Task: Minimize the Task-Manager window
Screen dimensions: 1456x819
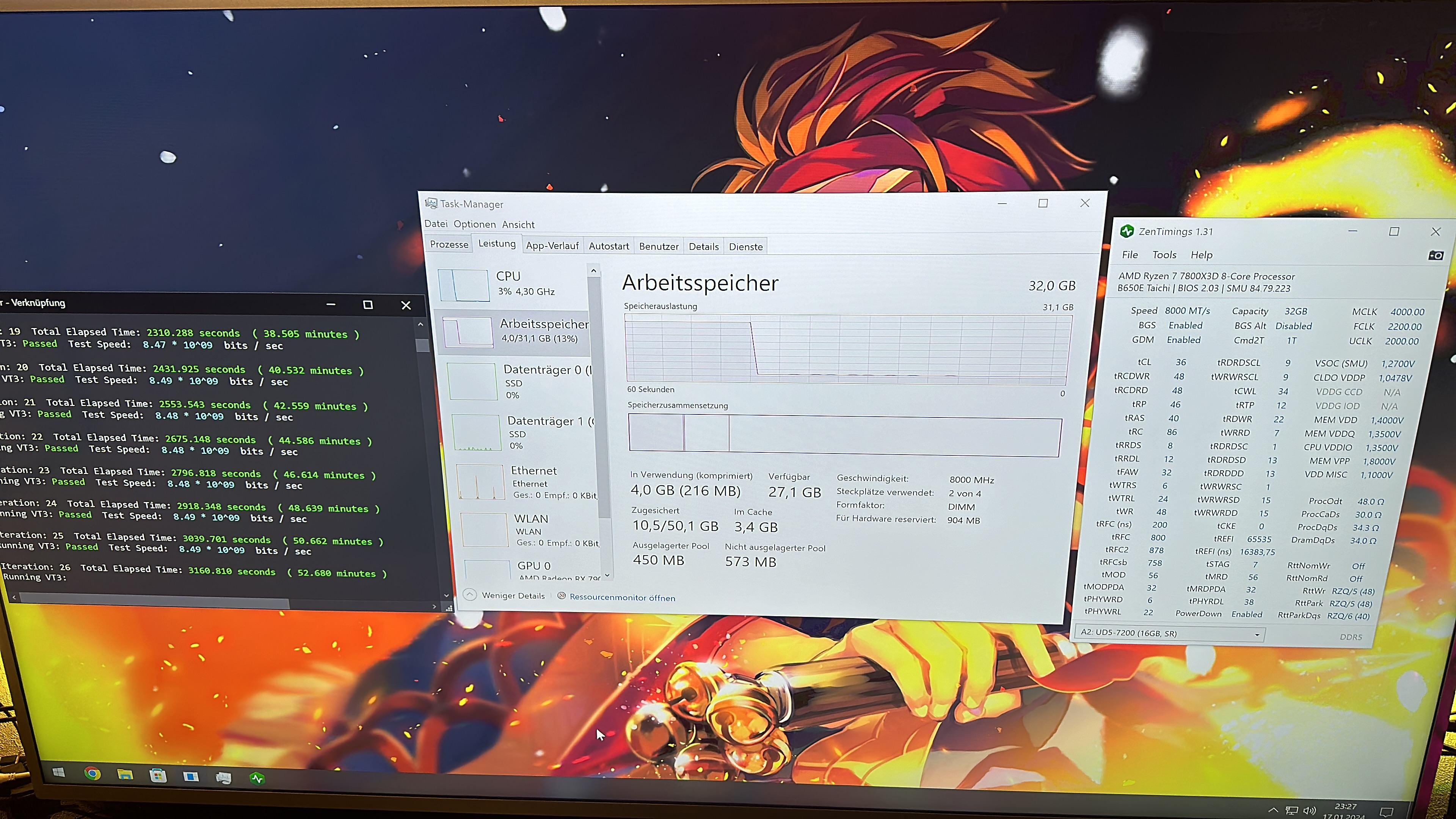Action: [1002, 203]
